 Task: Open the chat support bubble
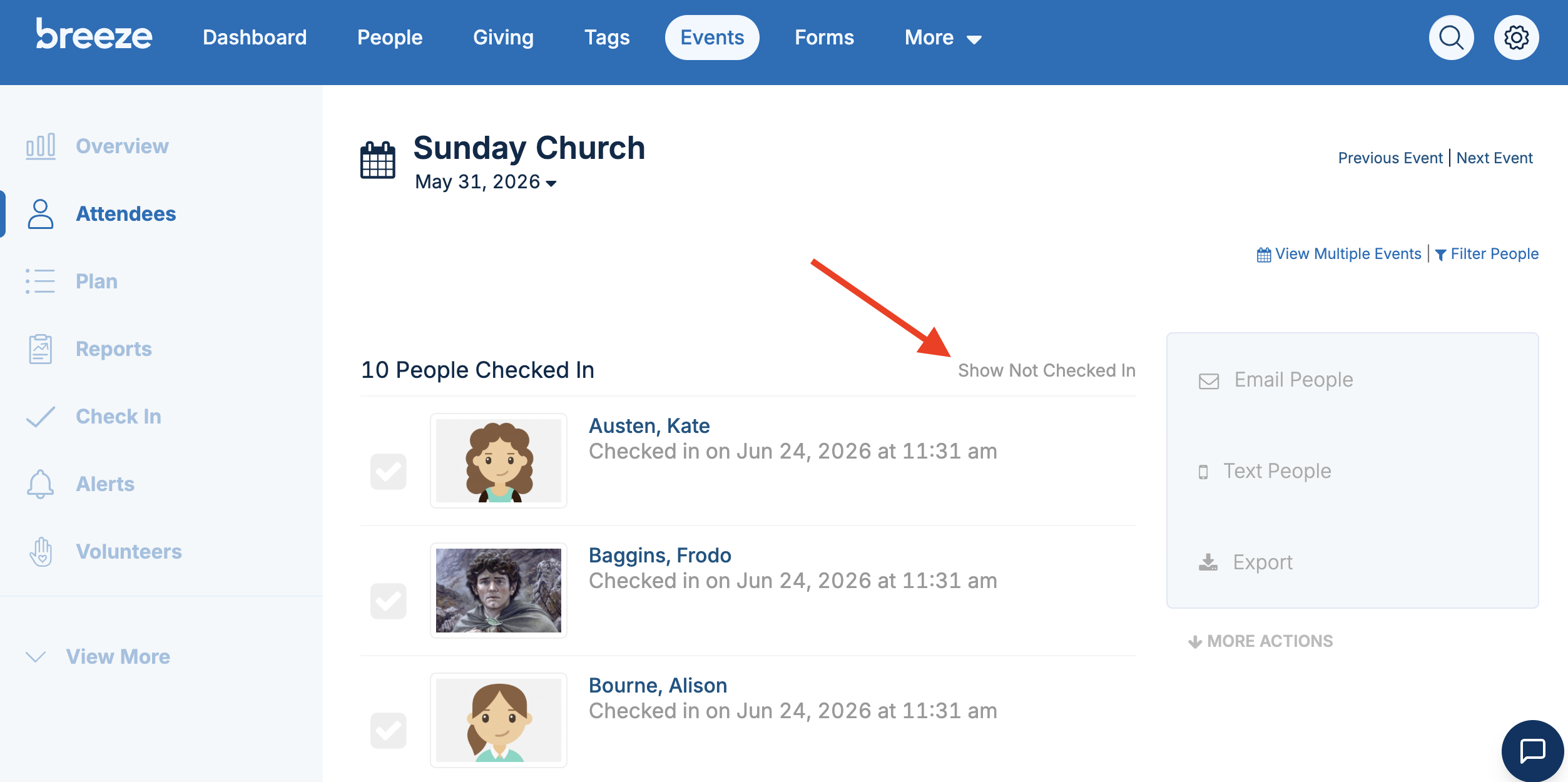tap(1532, 751)
